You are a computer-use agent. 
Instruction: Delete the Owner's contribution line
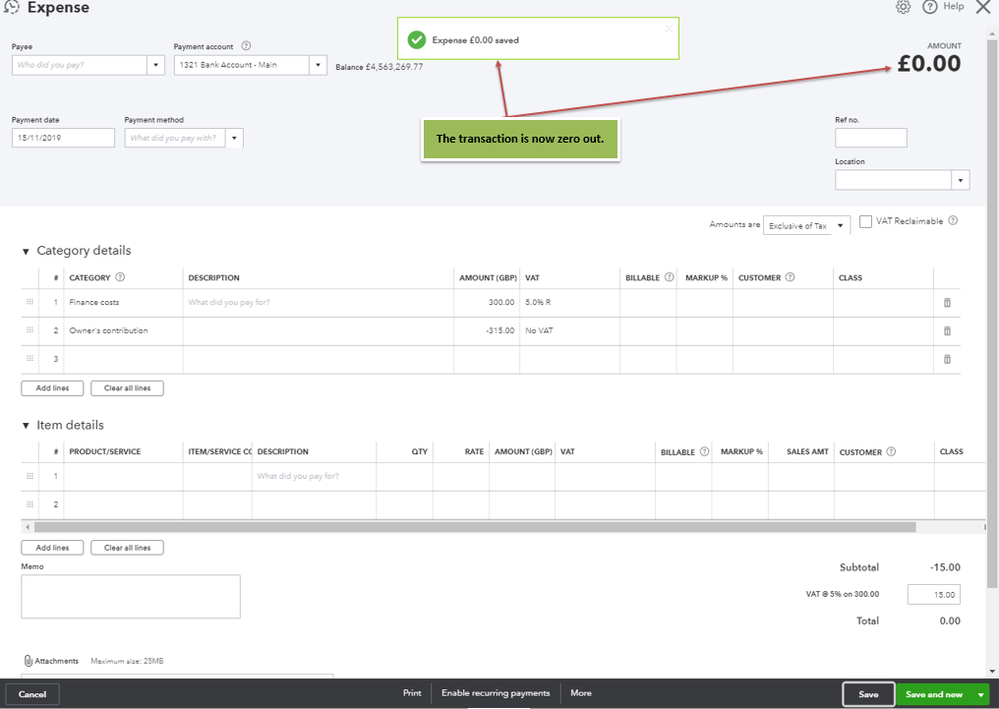point(947,331)
